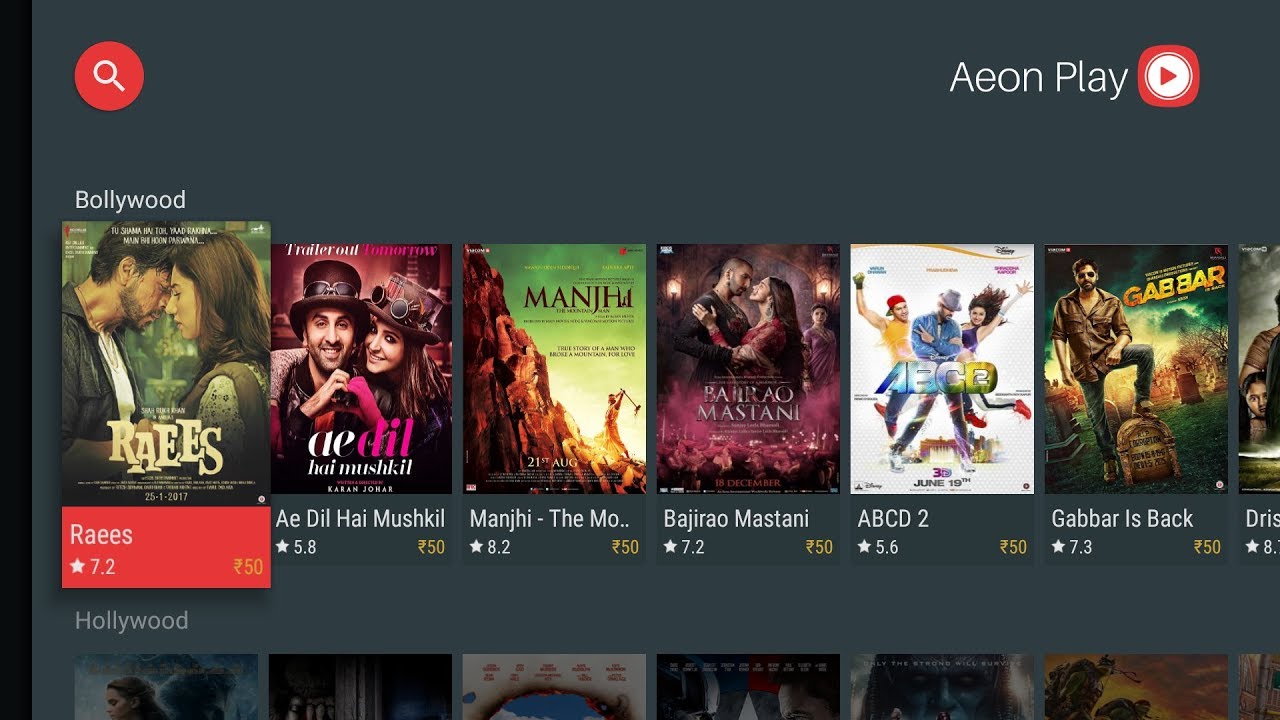Click the star icon under Gabbar Is Back

1058,547
